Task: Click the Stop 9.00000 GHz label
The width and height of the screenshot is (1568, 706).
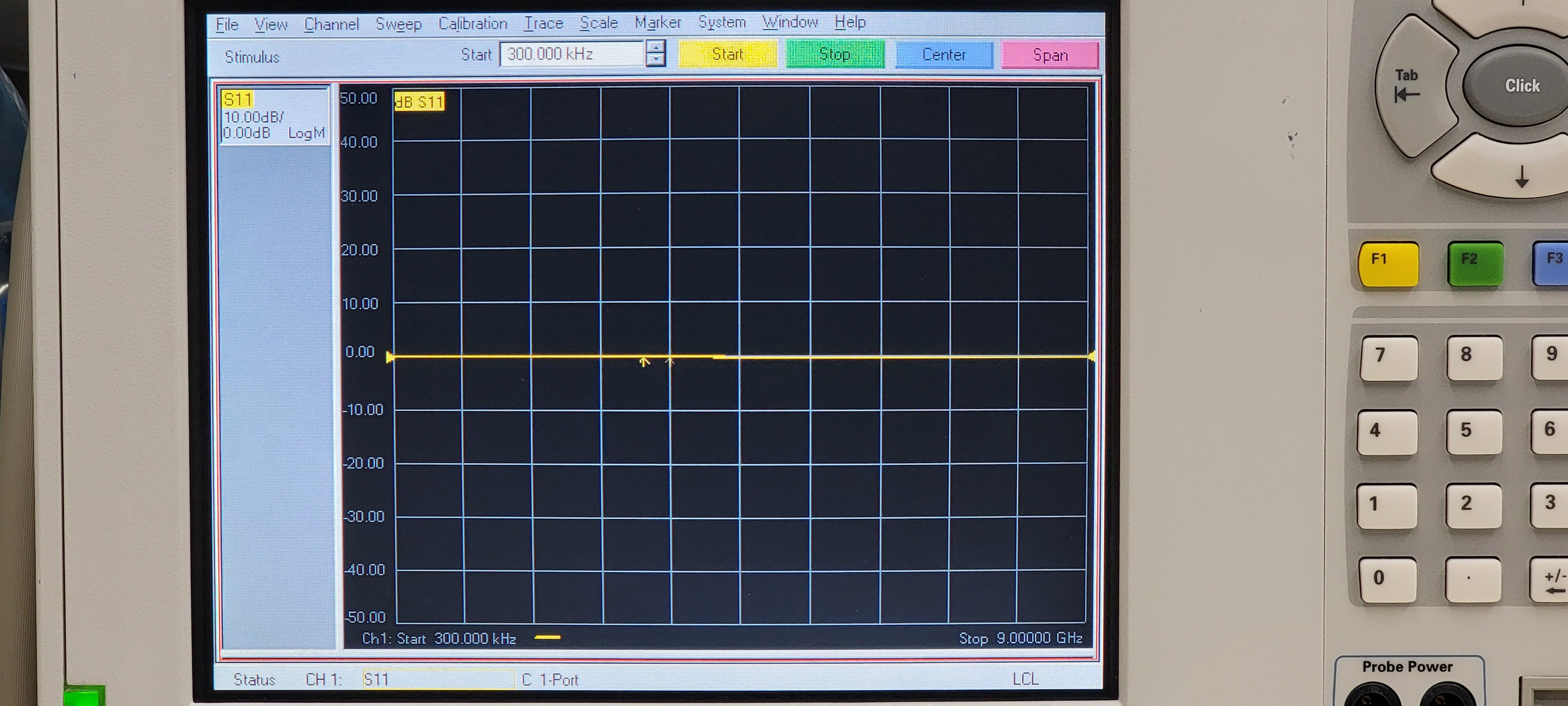Action: coord(1020,638)
